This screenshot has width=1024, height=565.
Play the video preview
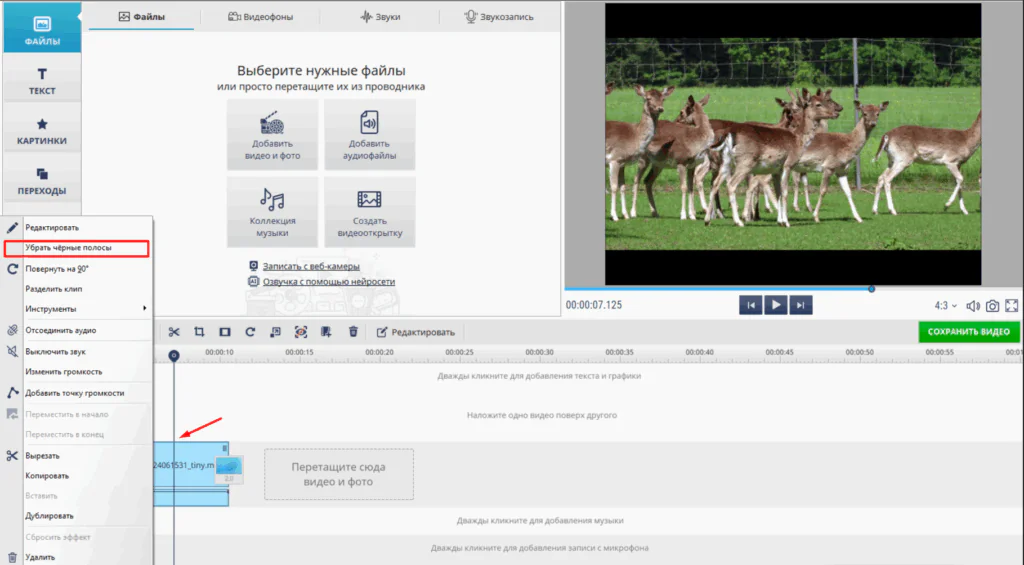pyautogui.click(x=776, y=305)
